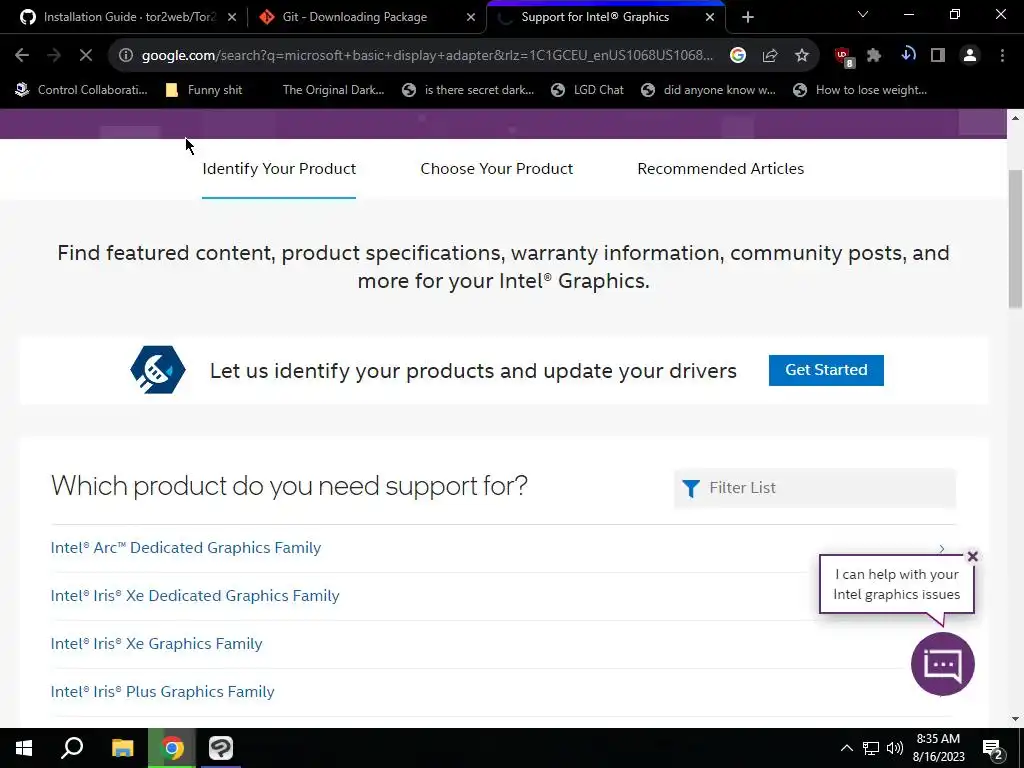Select Recommended Articles tab
Viewport: 1024px width, 768px height.
pos(720,169)
